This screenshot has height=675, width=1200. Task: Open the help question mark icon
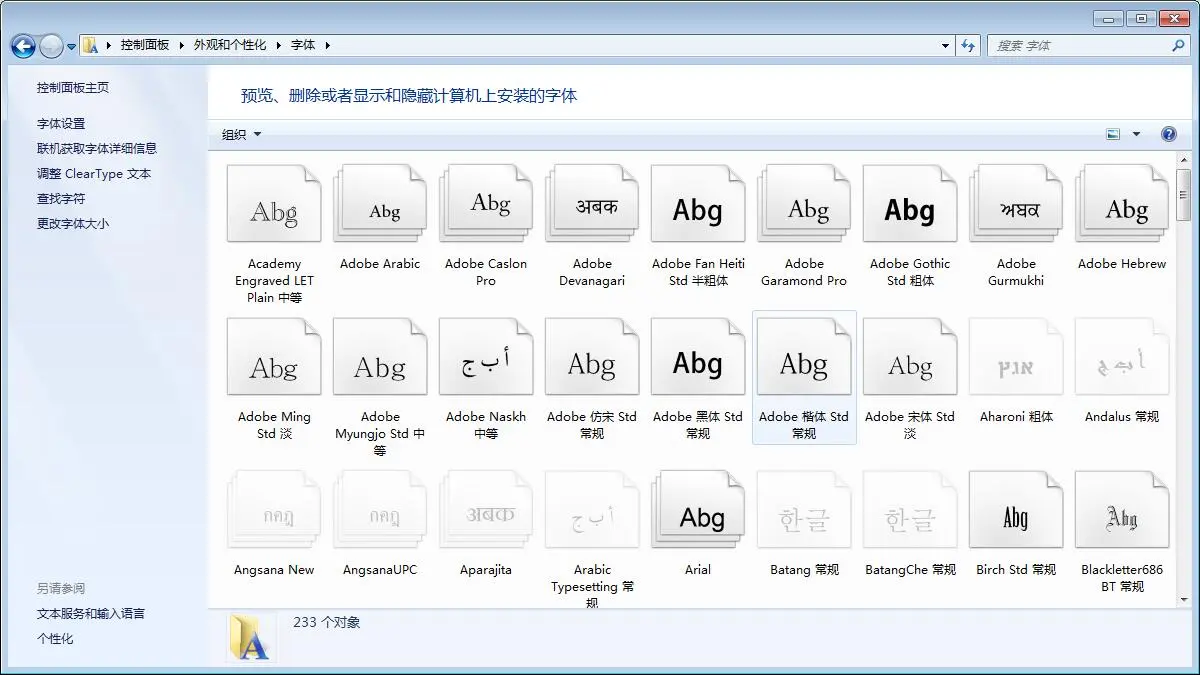tap(1168, 134)
